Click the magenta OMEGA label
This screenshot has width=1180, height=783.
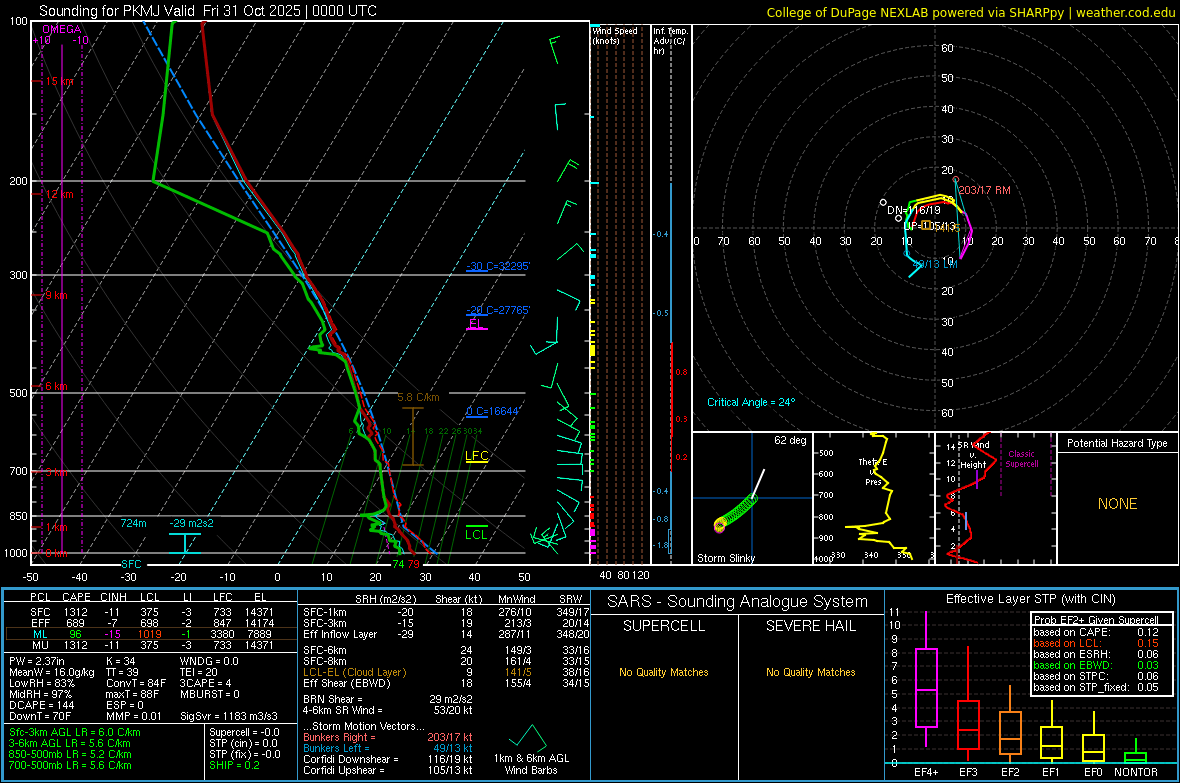(x=62, y=29)
